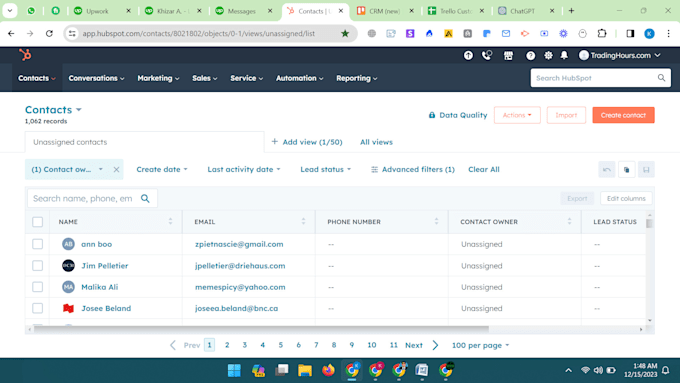Open the Automation menu
Screen dimensions: 680x383
(x=300, y=78)
